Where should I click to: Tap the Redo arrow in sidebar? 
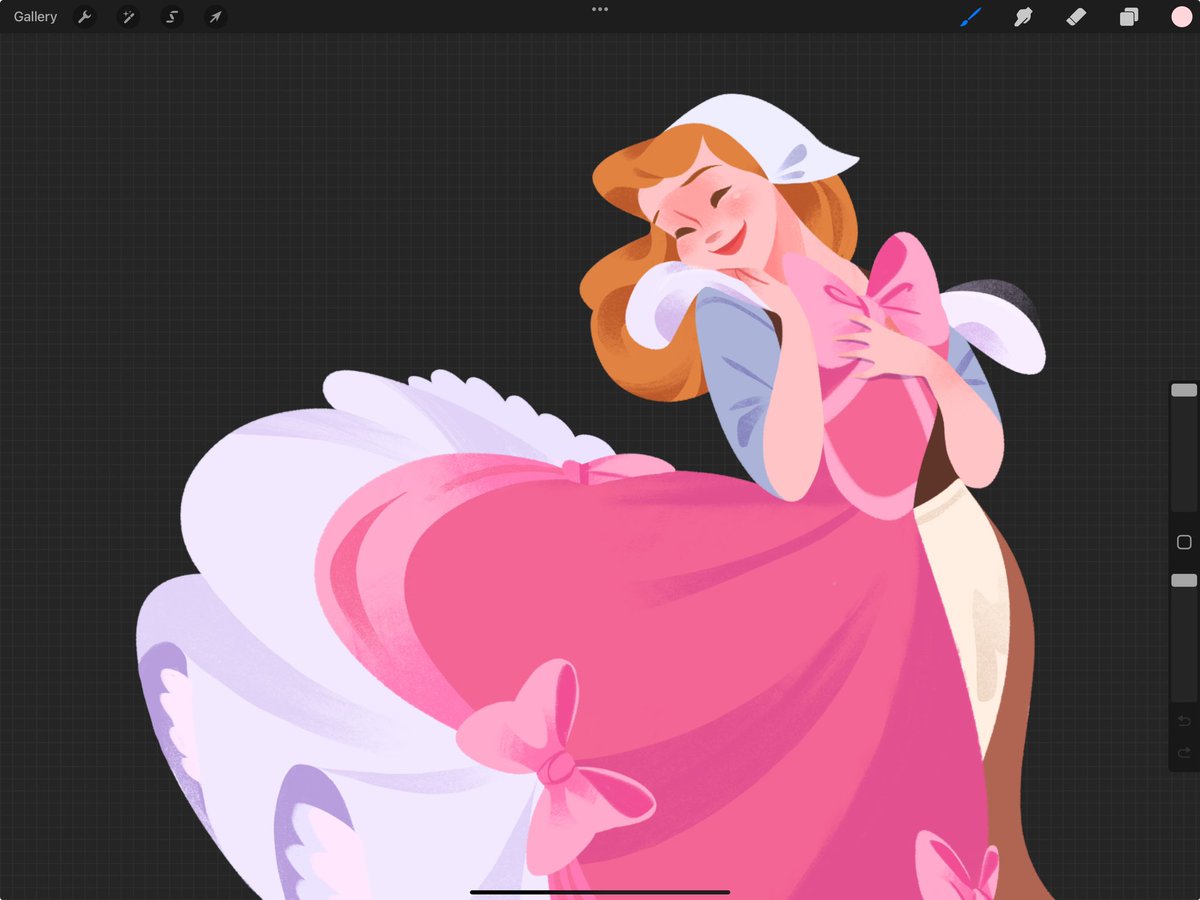(1184, 752)
